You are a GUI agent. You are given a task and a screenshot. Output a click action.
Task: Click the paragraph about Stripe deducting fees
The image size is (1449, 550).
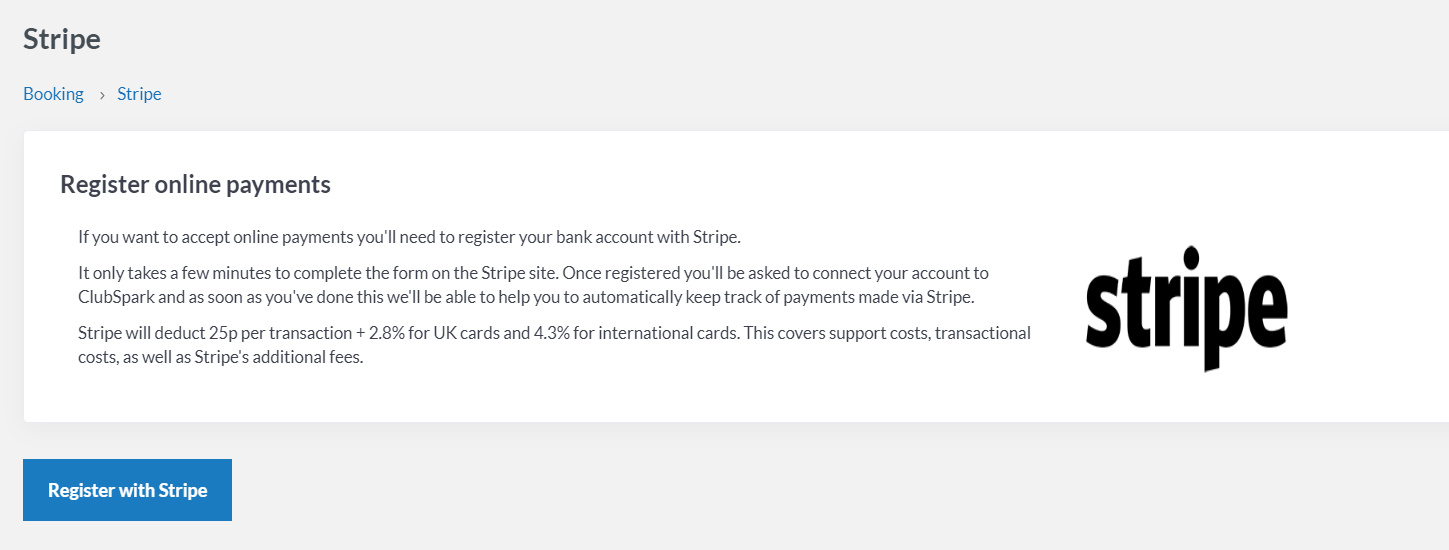[x=554, y=344]
